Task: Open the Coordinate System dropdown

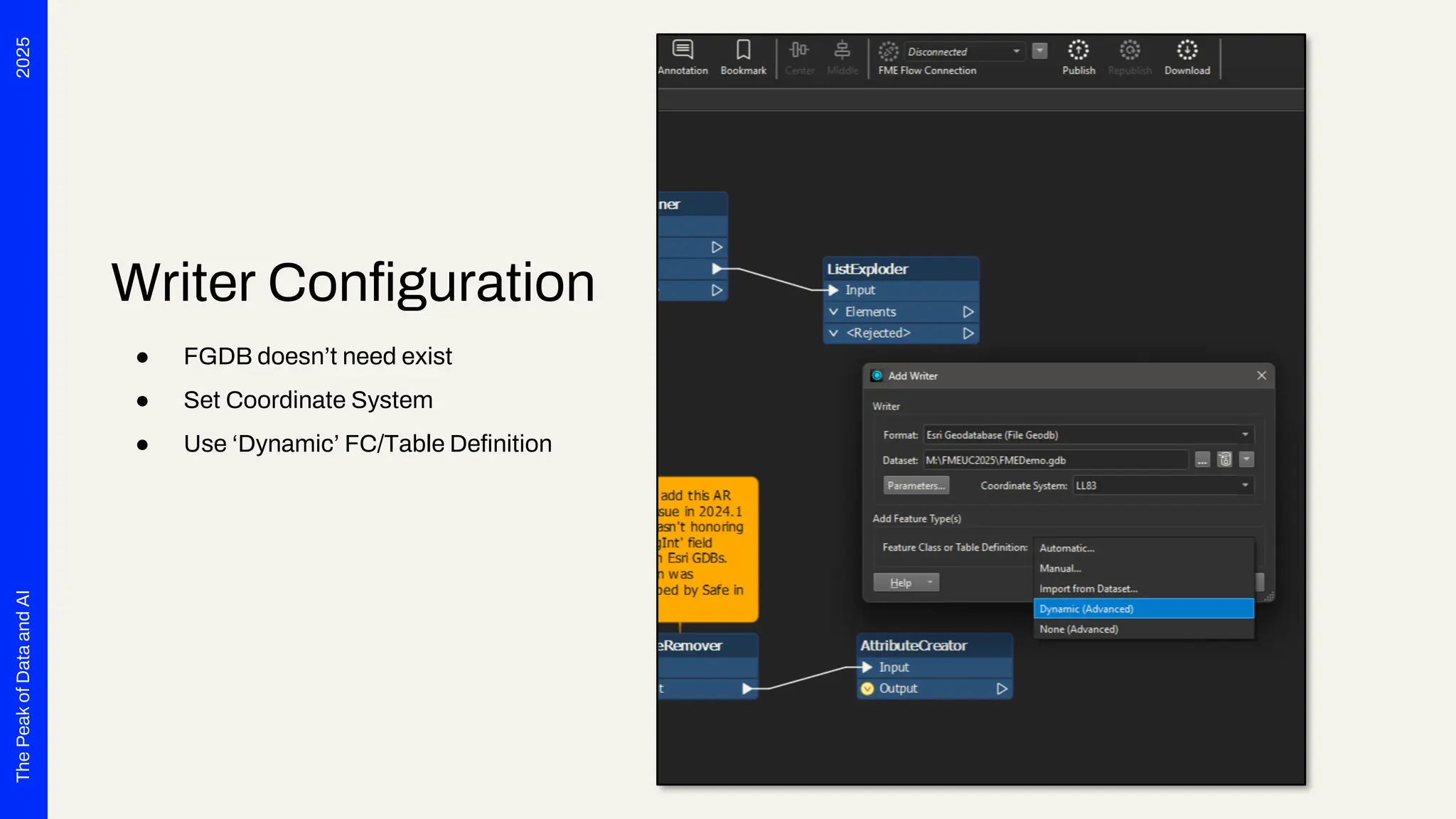Action: point(1245,486)
